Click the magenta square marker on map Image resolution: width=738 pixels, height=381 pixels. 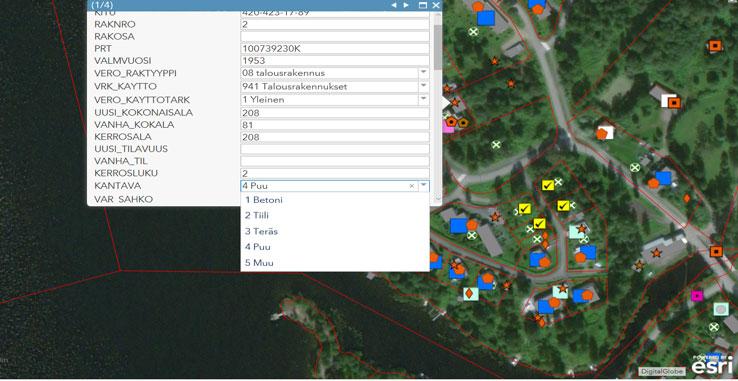pos(697,295)
